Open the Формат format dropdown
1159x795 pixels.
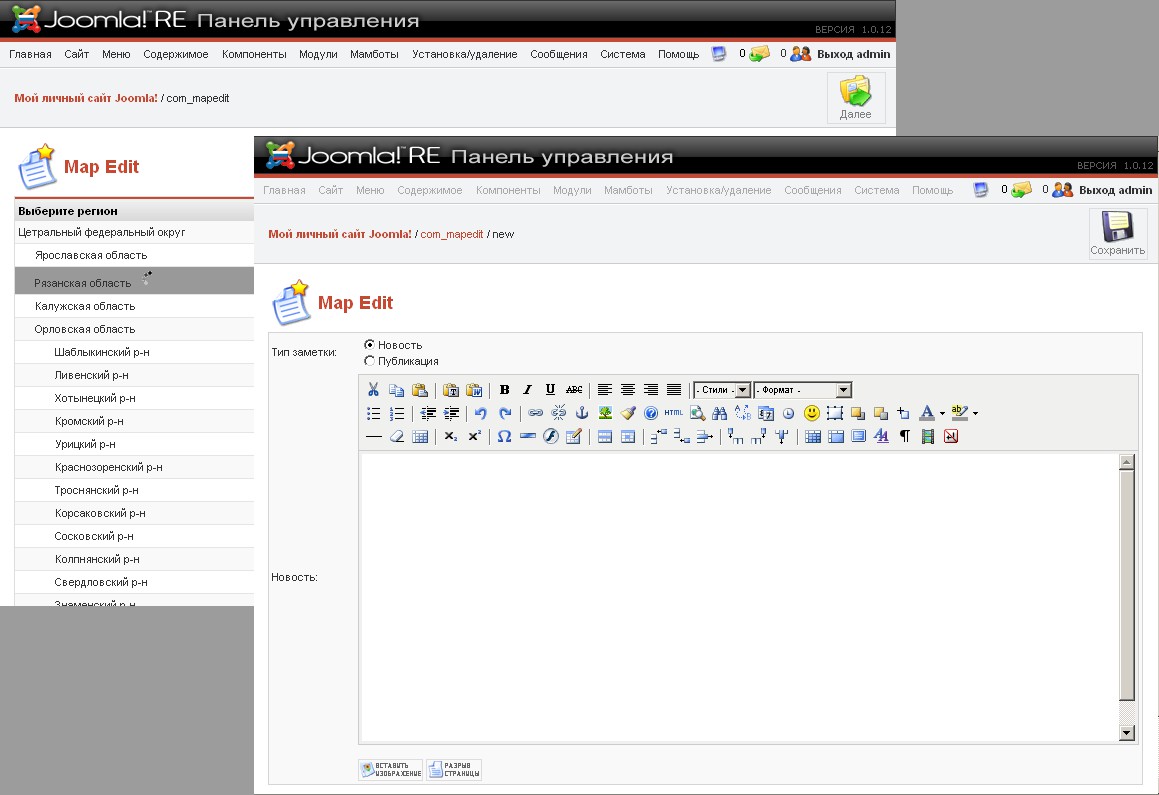pos(802,389)
